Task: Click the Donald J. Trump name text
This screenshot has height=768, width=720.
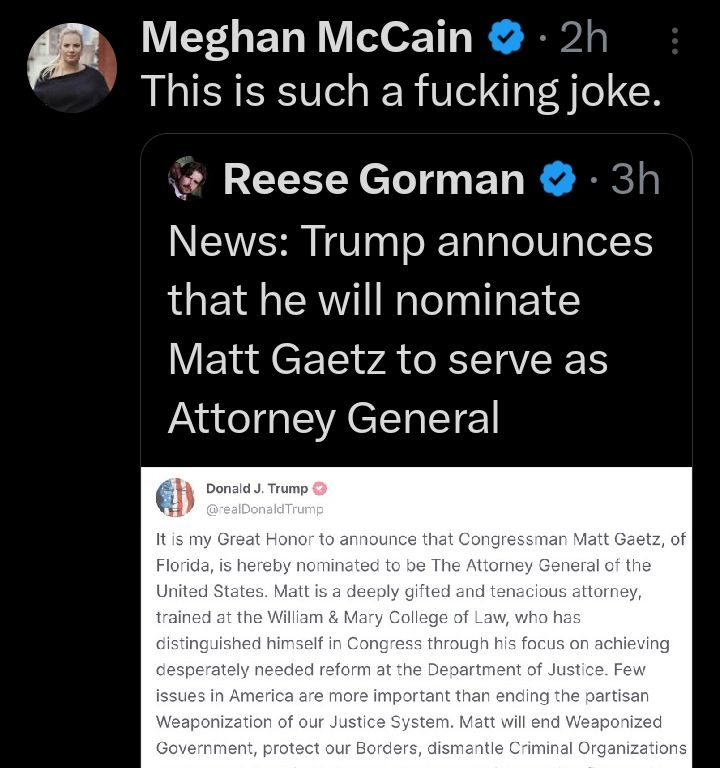Action: [256, 489]
